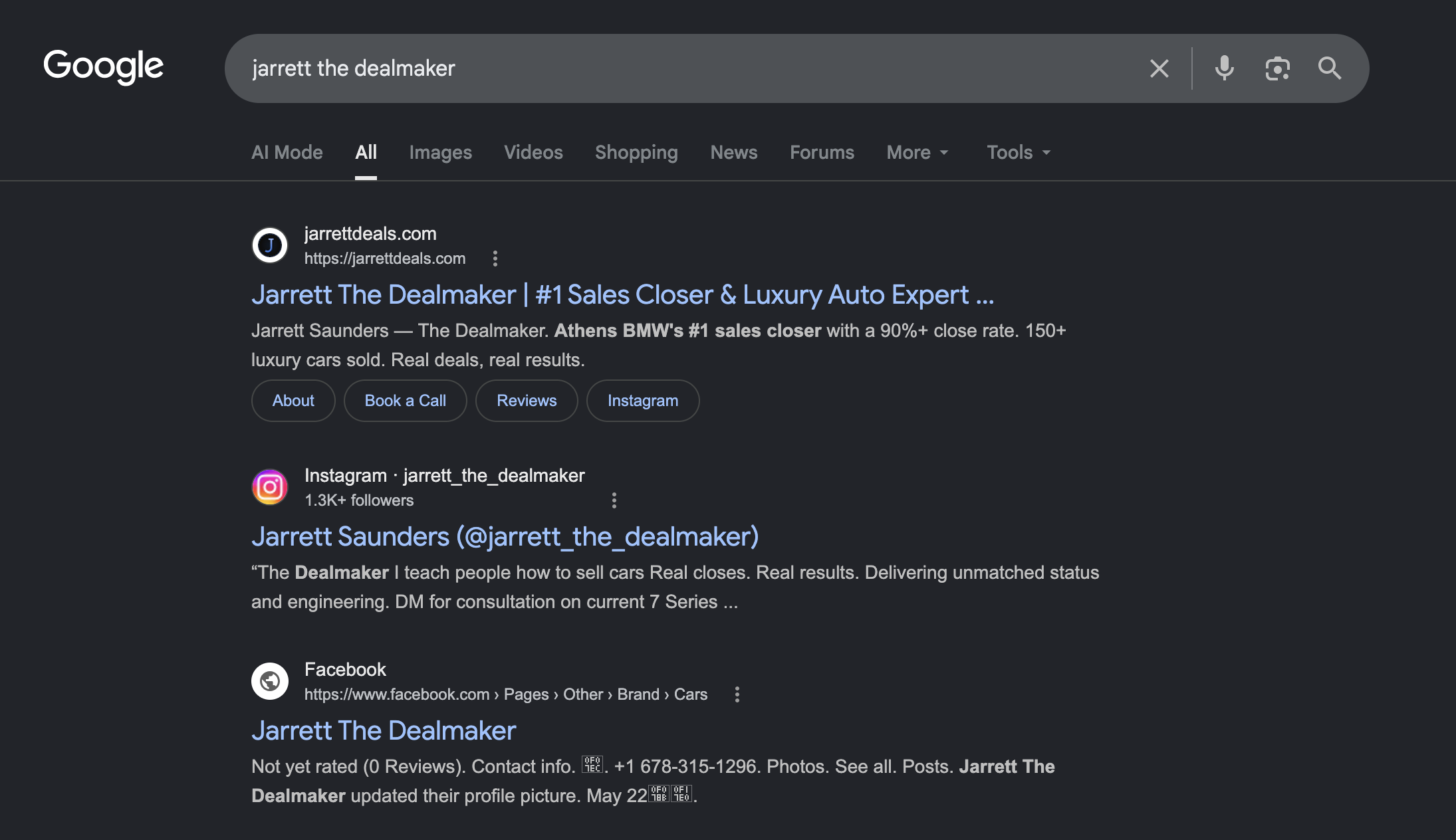Click the magnifying glass search icon
1456x840 pixels.
click(1330, 68)
